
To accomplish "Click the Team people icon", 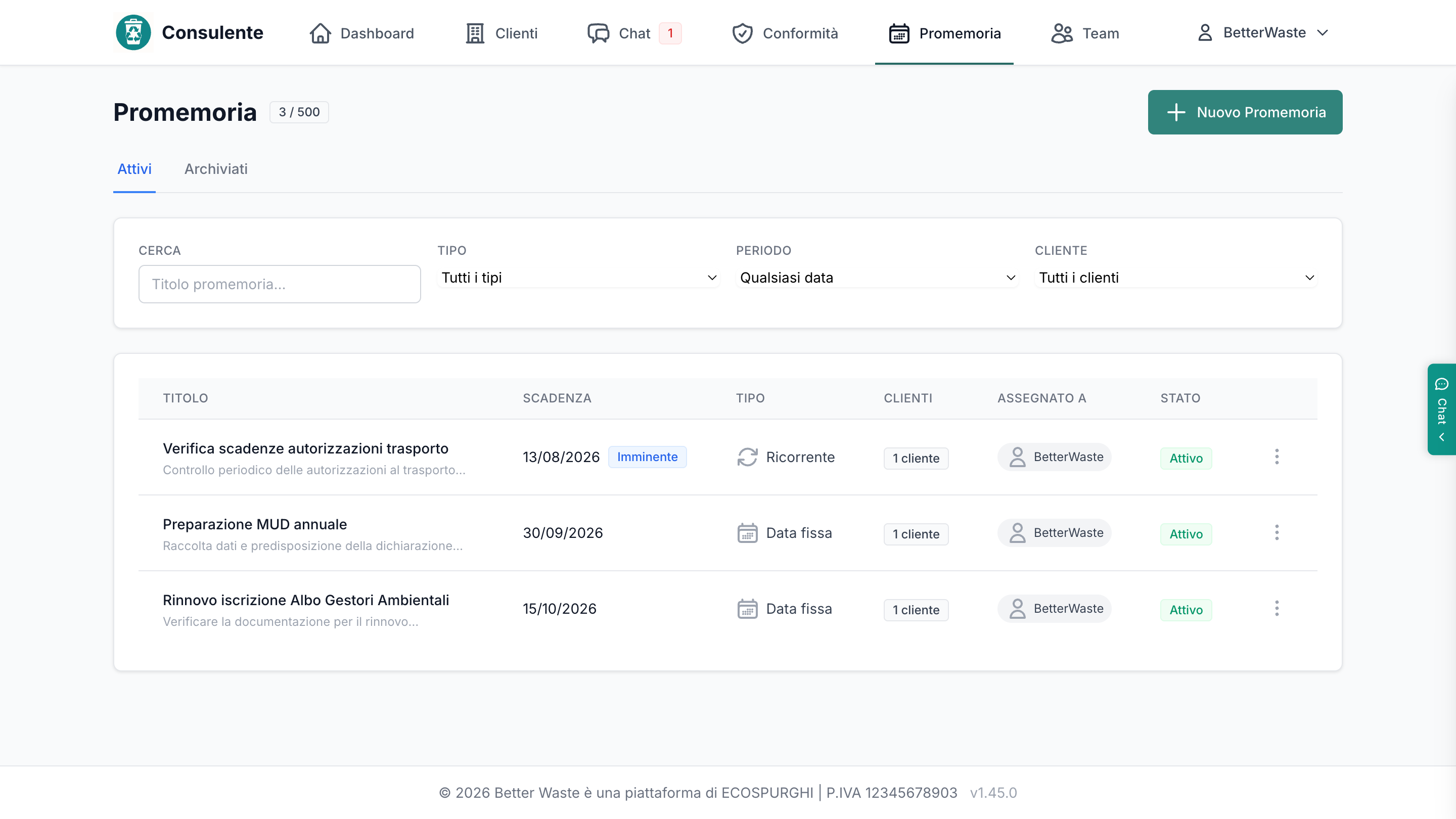I will 1062,33.
